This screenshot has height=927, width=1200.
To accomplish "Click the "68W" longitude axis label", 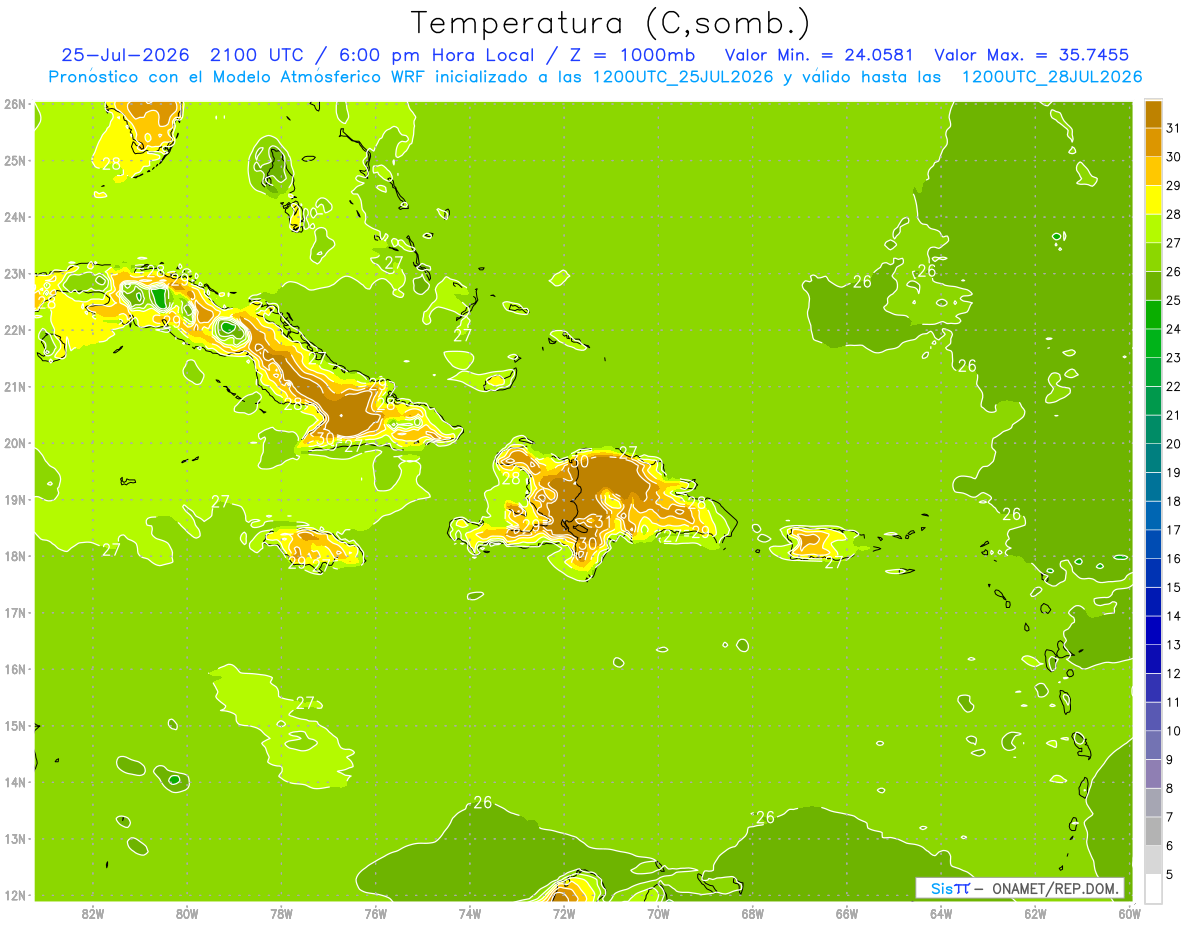I will [x=752, y=913].
